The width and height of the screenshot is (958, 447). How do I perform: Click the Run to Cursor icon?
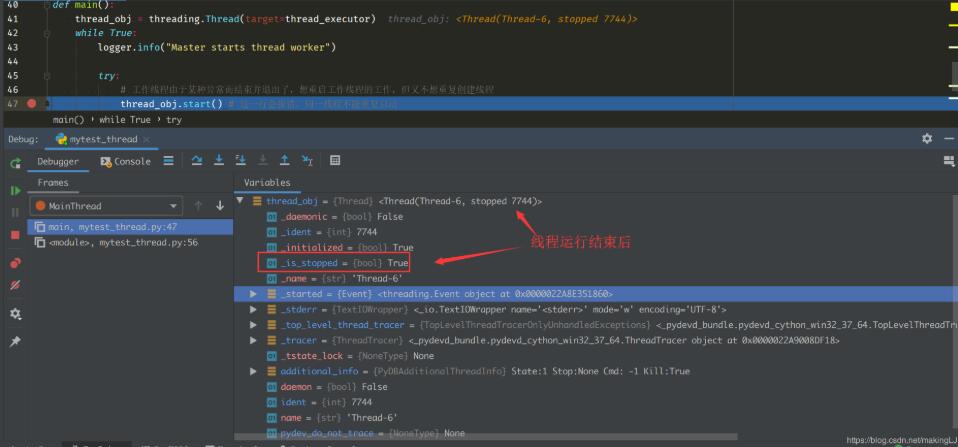tap(307, 161)
